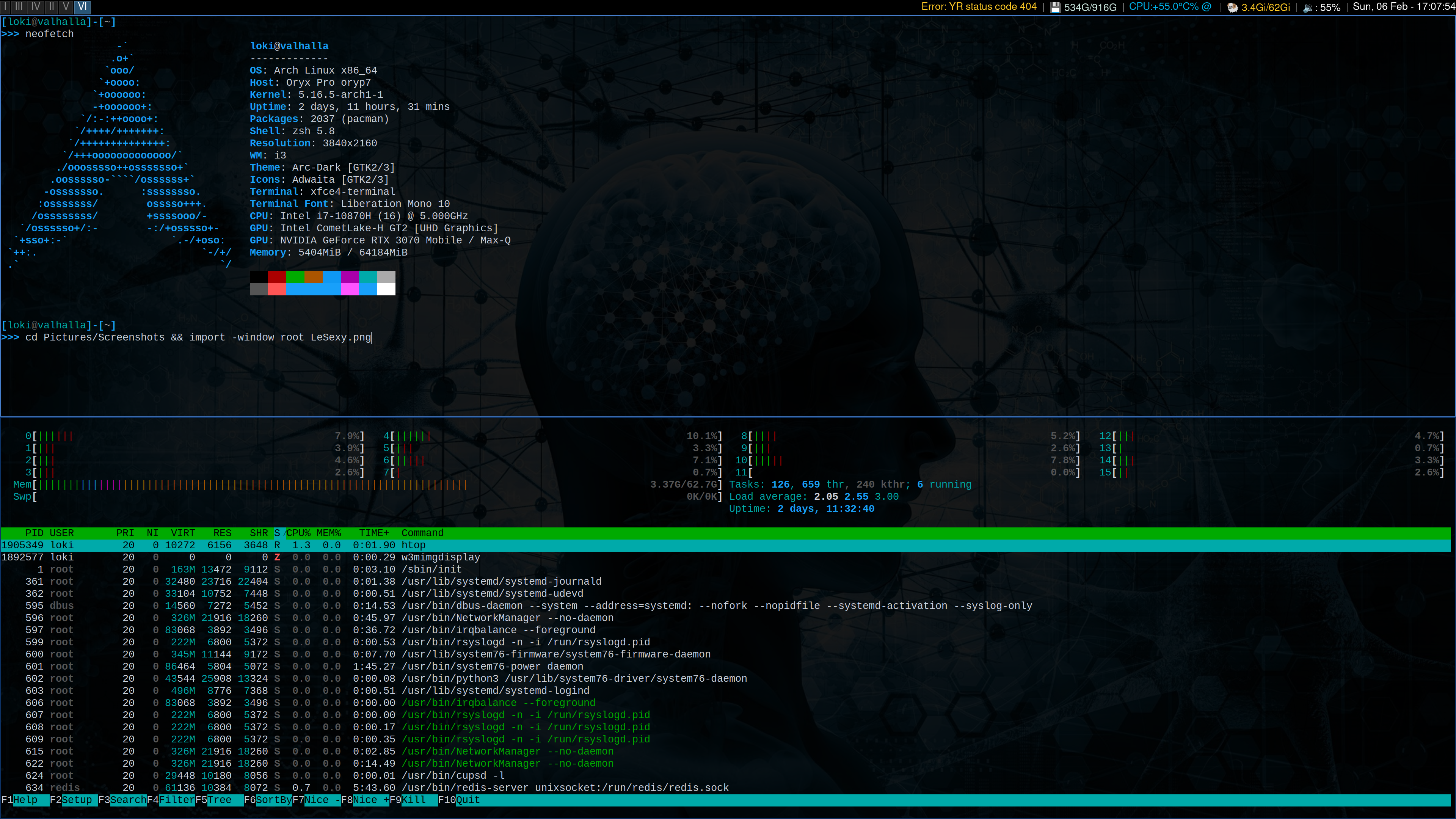Screen dimensions: 1456x819
Task: Select the highlighted htop process row
Action: click(x=726, y=546)
